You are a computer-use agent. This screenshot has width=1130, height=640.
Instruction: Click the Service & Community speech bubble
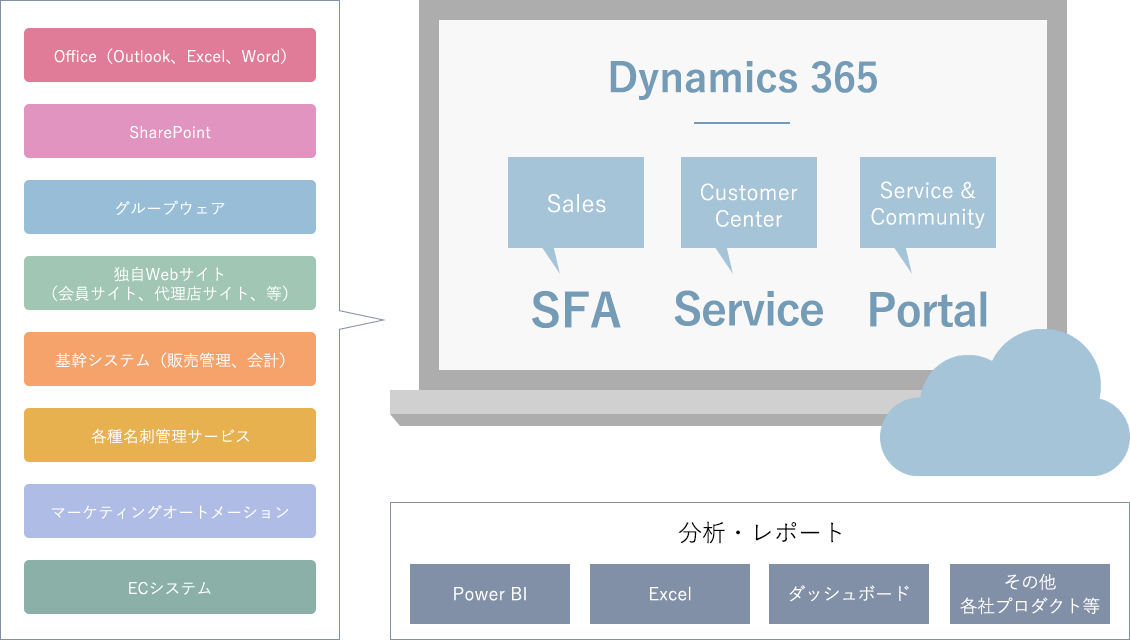point(927,203)
